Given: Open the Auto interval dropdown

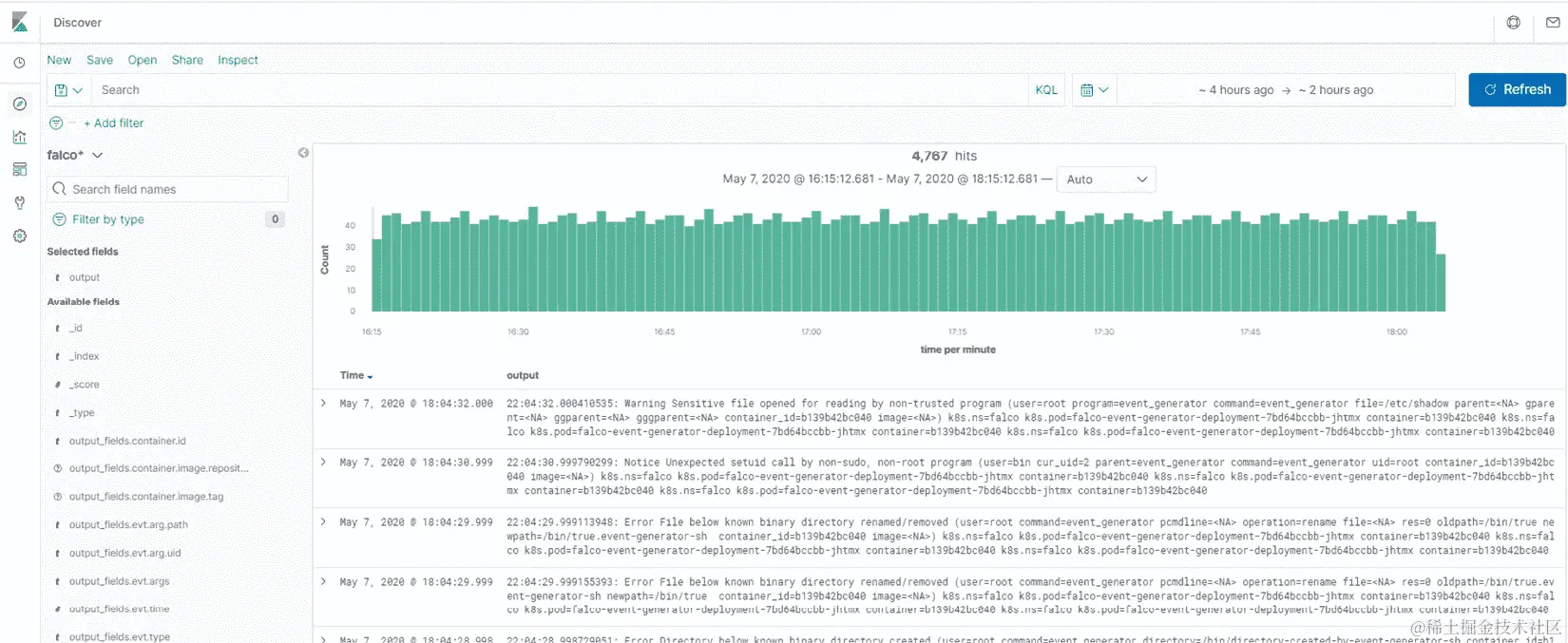Looking at the screenshot, I should click(x=1106, y=180).
